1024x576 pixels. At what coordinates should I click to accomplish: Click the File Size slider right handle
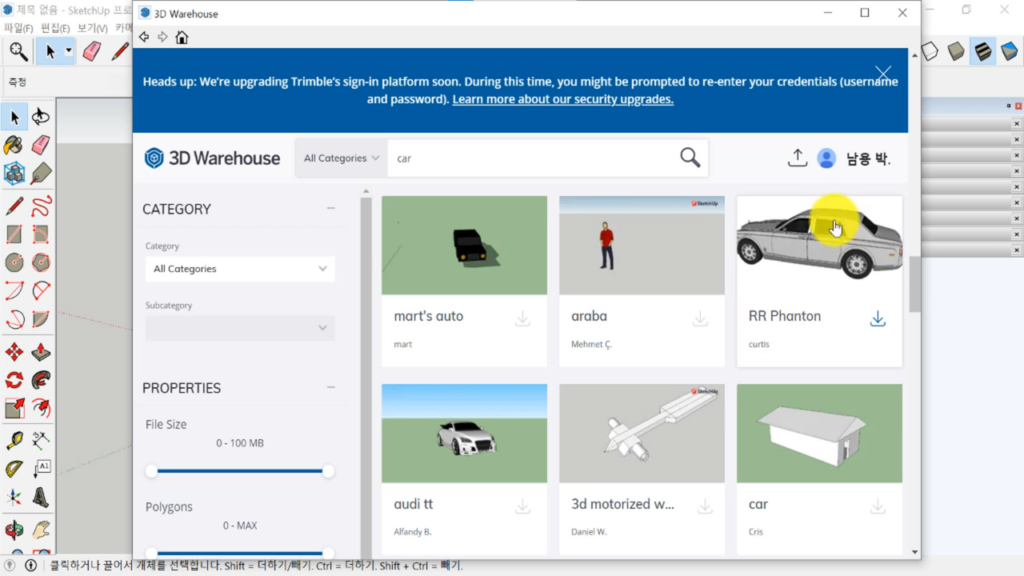tap(328, 471)
